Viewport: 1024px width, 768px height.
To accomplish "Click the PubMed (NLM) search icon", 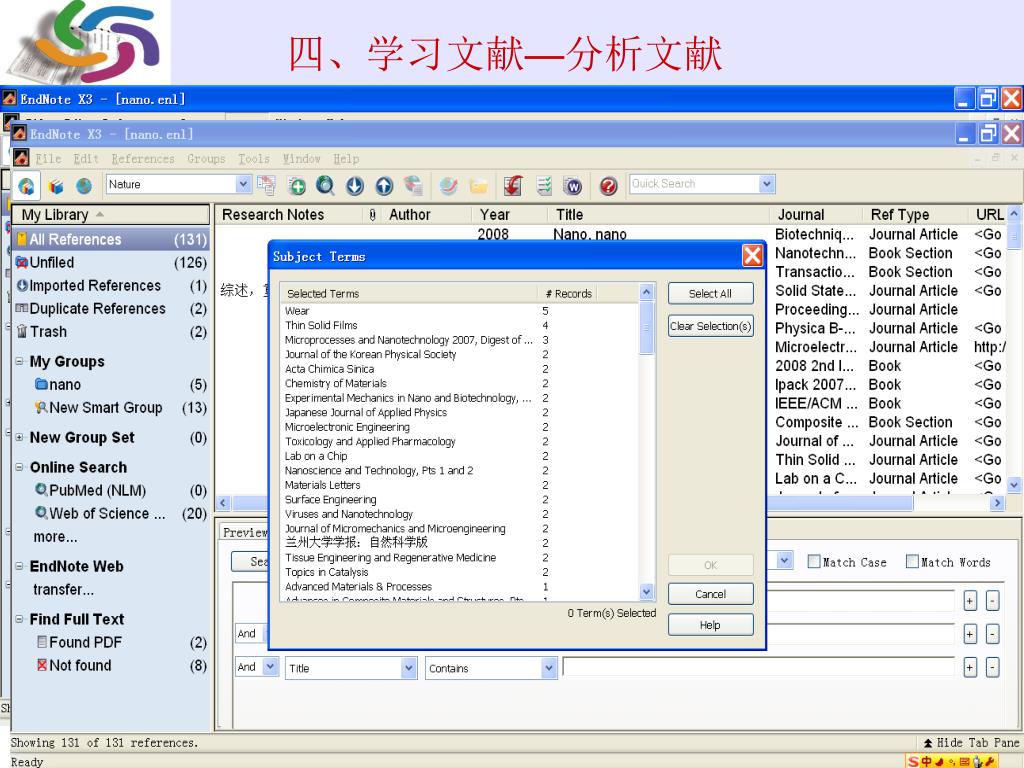I will point(42,489).
